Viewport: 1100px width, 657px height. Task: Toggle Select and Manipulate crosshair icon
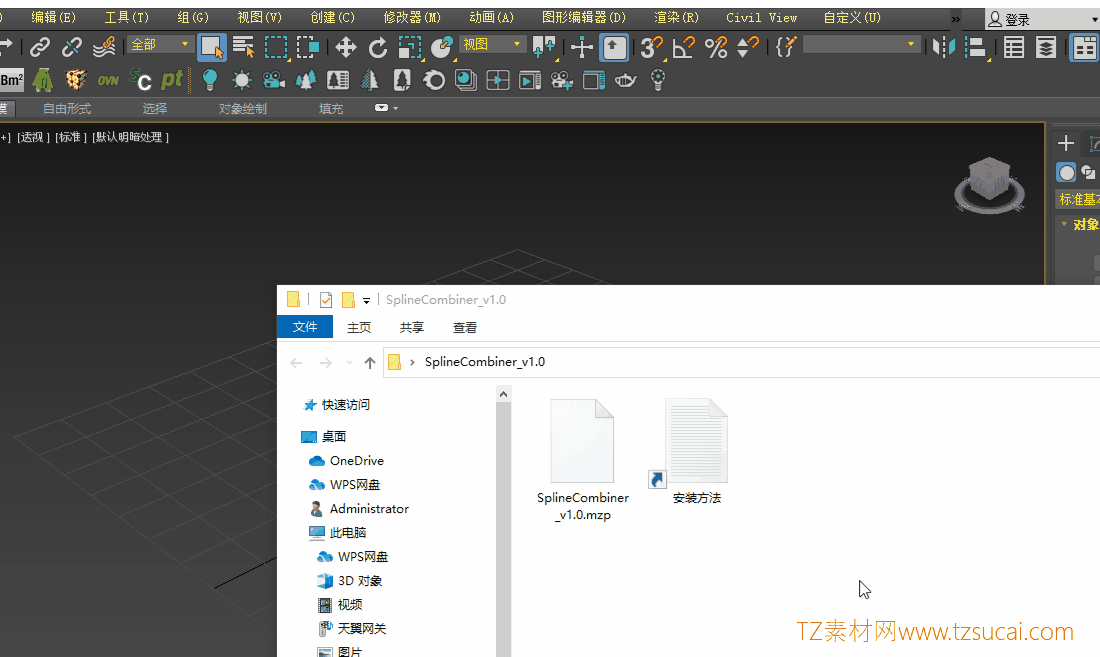(582, 47)
